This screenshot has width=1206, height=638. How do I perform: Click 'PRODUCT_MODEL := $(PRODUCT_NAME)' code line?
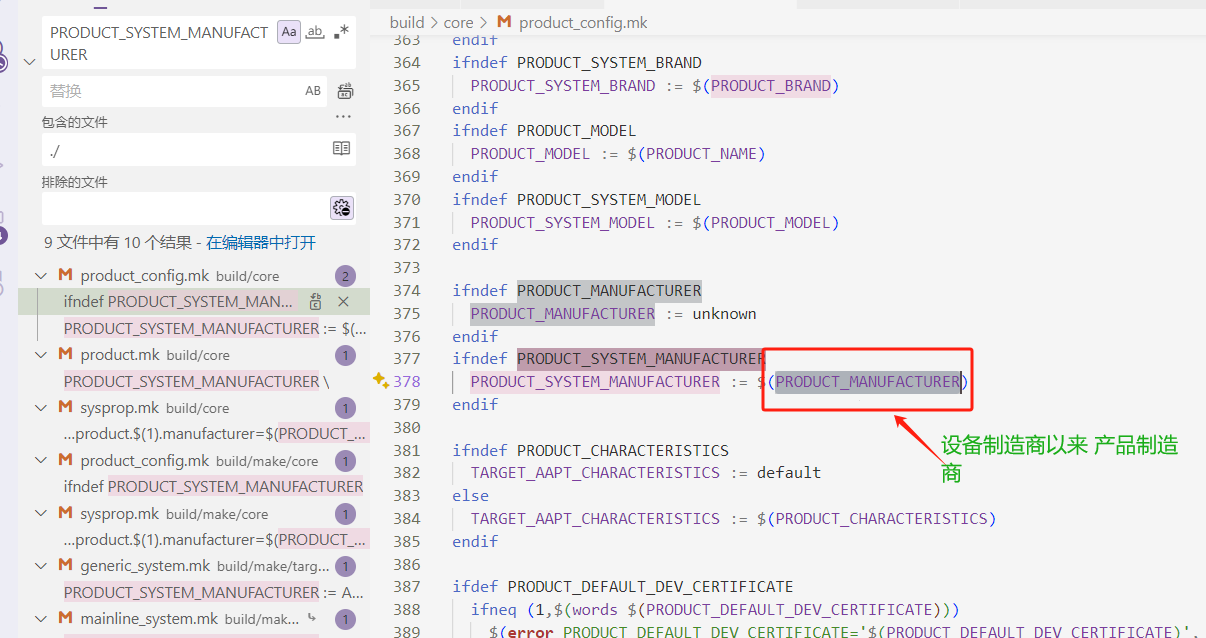coord(617,153)
